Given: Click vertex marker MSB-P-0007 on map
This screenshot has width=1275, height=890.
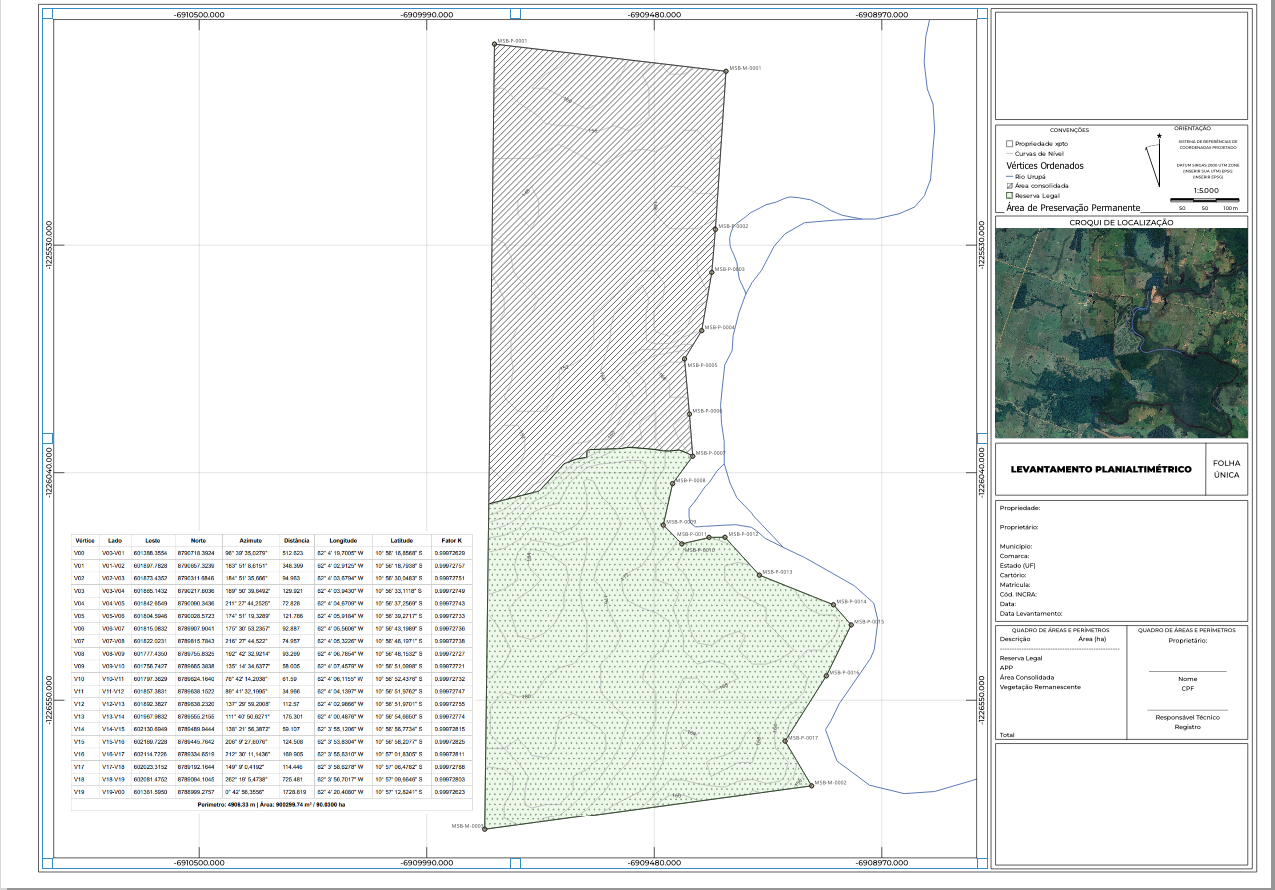Looking at the screenshot, I should coord(692,456).
